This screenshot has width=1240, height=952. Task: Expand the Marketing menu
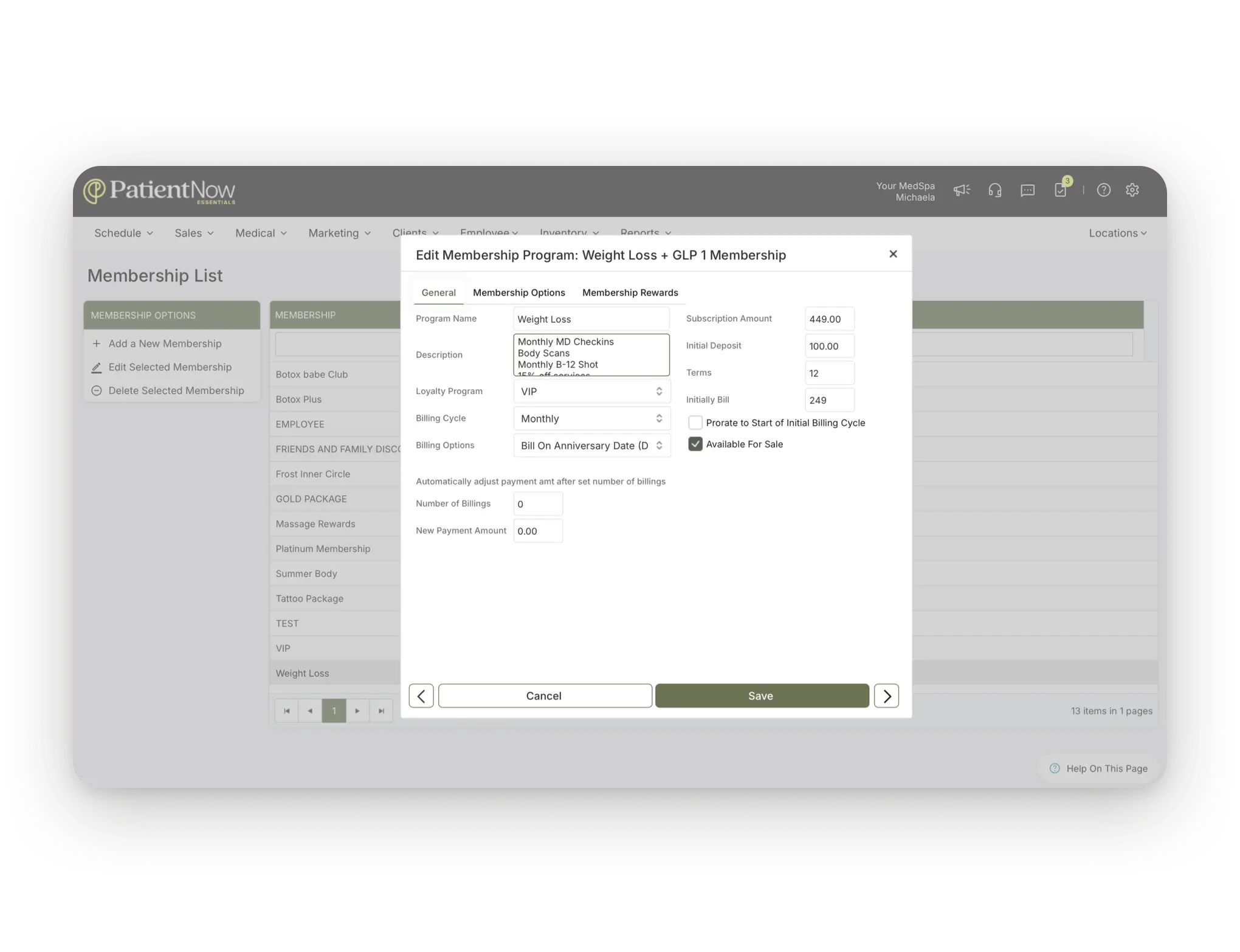tap(339, 233)
